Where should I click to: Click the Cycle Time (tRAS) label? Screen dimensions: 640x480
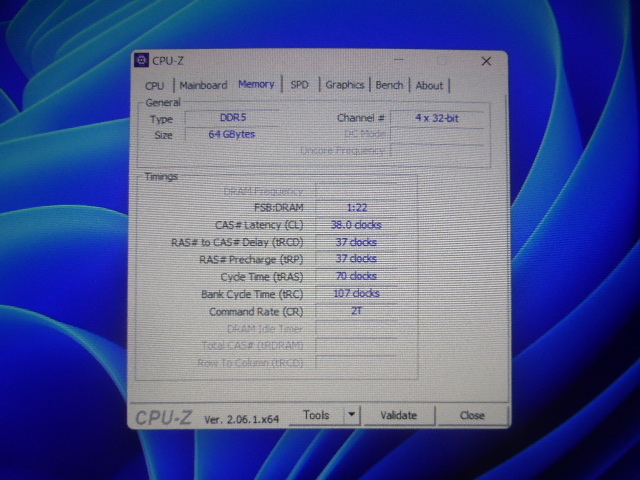(x=262, y=277)
